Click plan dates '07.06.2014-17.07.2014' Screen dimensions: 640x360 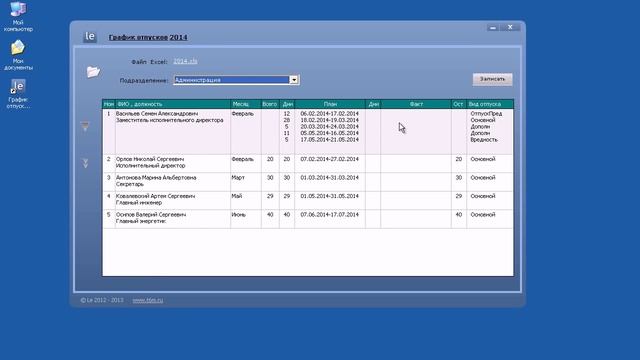[329, 214]
